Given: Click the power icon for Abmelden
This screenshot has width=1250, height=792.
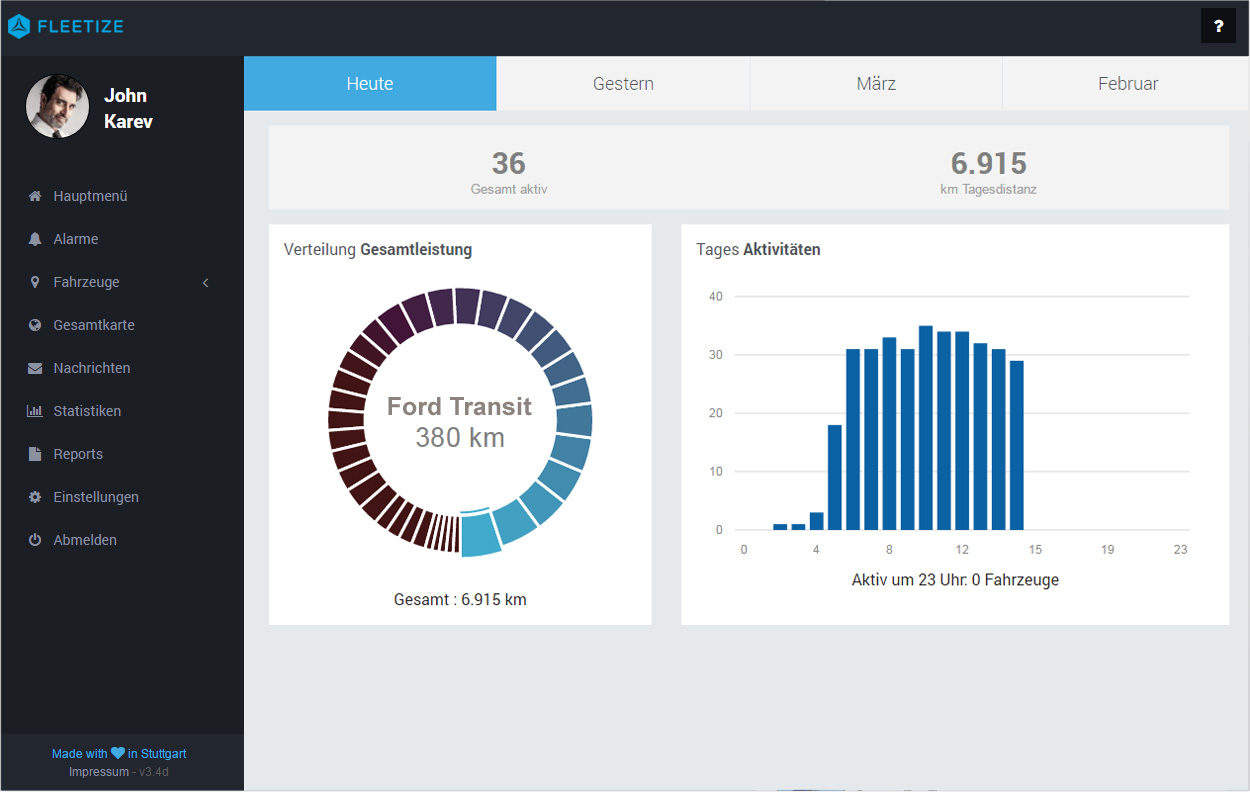Looking at the screenshot, I should (35, 540).
